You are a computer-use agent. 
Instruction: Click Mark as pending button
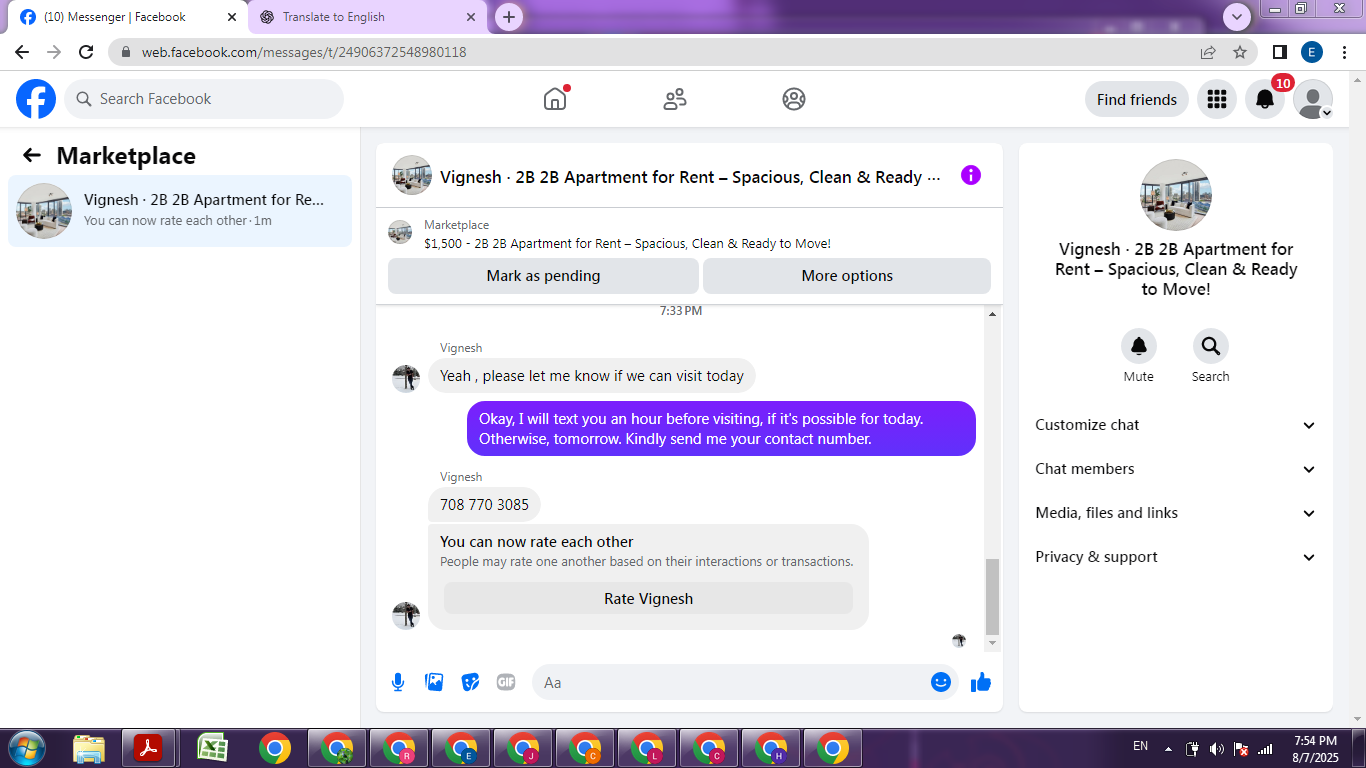coord(543,276)
